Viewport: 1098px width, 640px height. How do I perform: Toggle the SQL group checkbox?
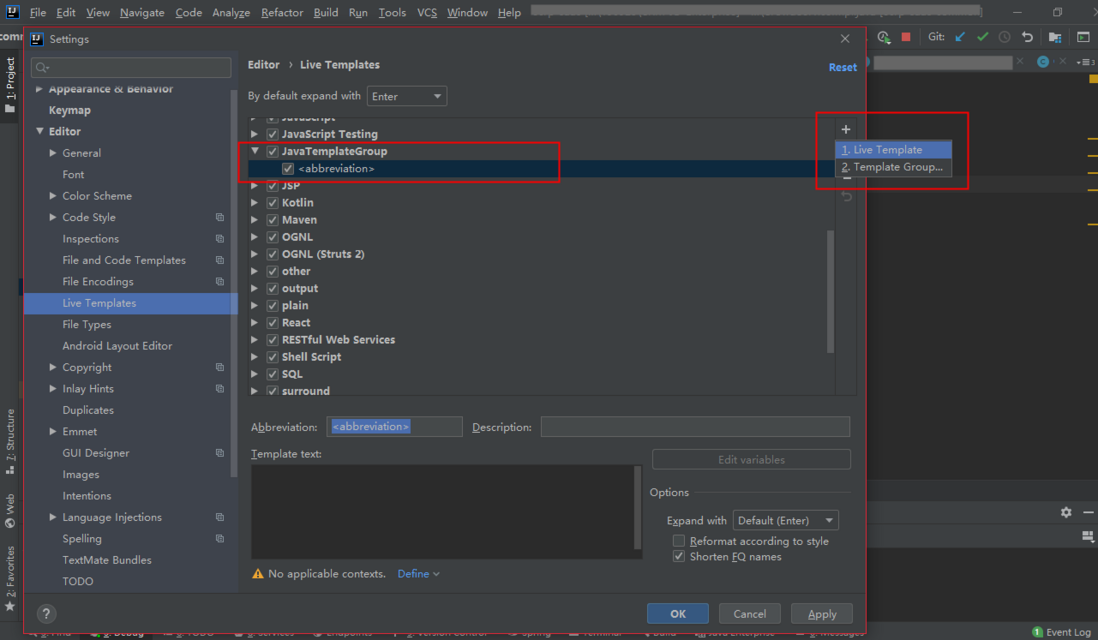tap(272, 374)
